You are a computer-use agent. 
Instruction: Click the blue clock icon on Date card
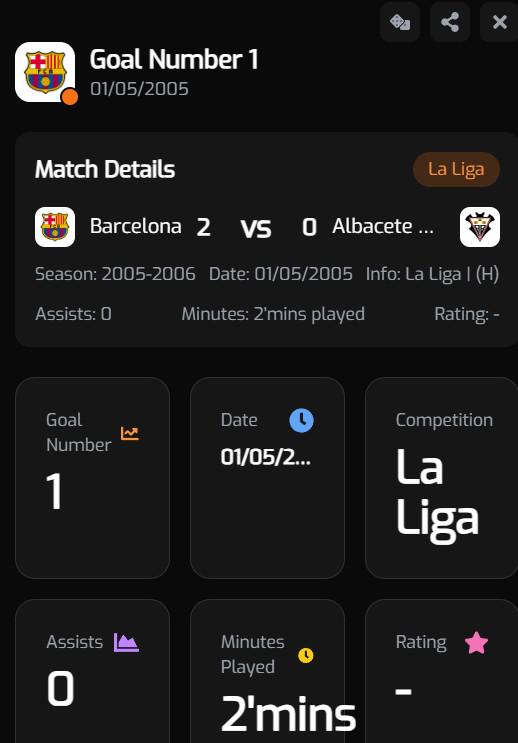point(301,420)
